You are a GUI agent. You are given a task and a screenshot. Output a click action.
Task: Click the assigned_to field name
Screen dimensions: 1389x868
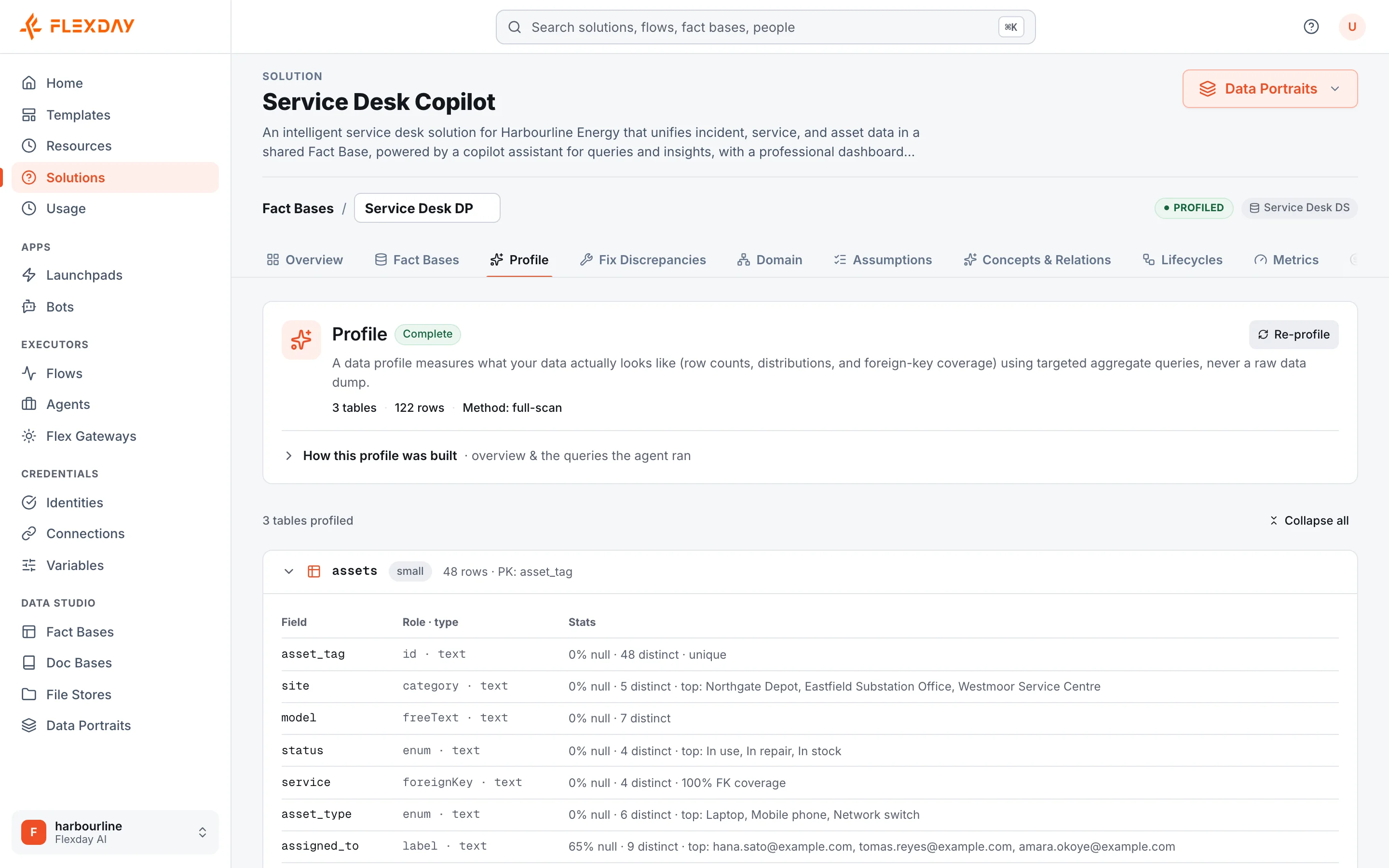tap(320, 846)
